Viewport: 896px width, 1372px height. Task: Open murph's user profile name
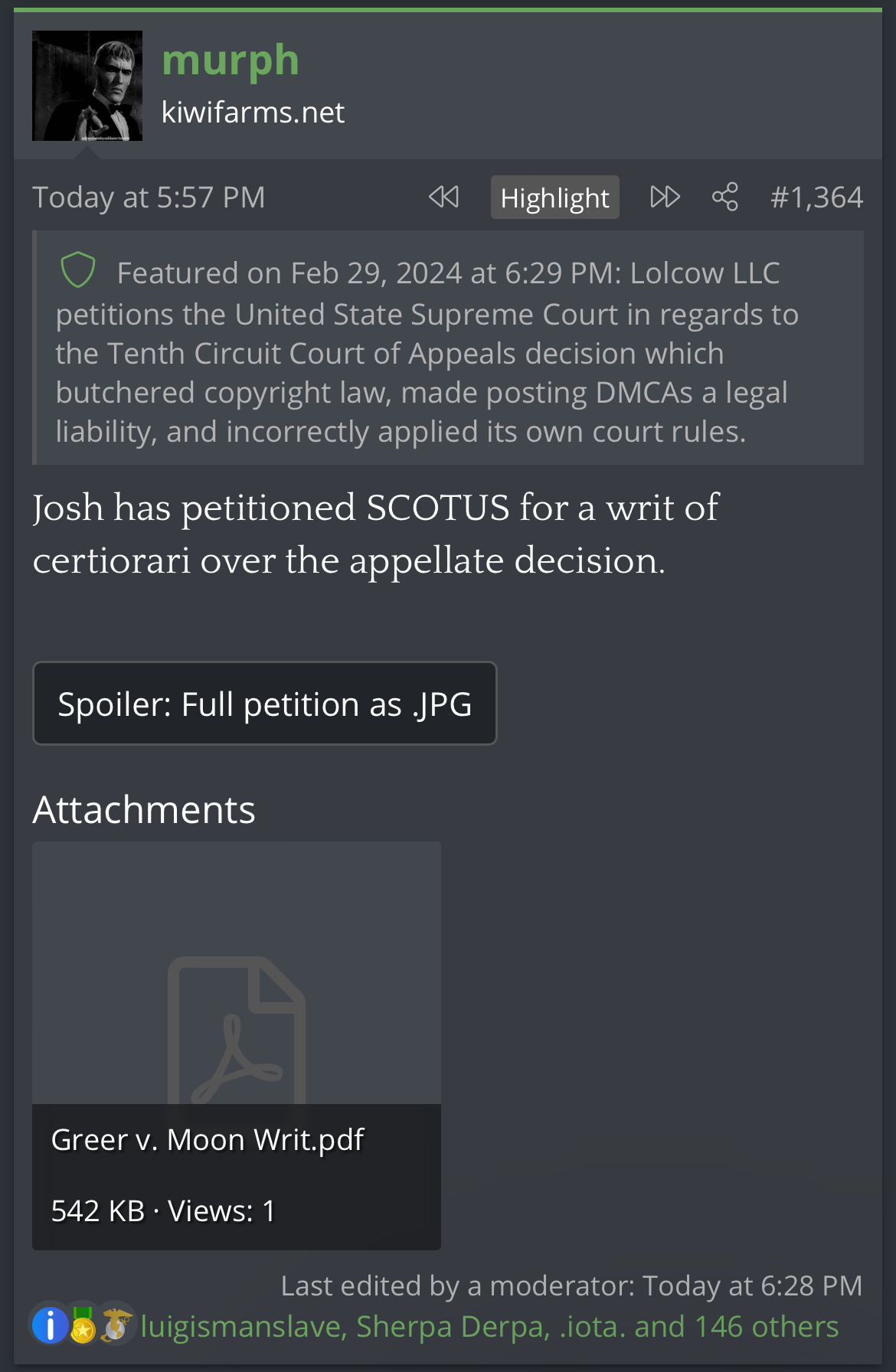point(230,60)
